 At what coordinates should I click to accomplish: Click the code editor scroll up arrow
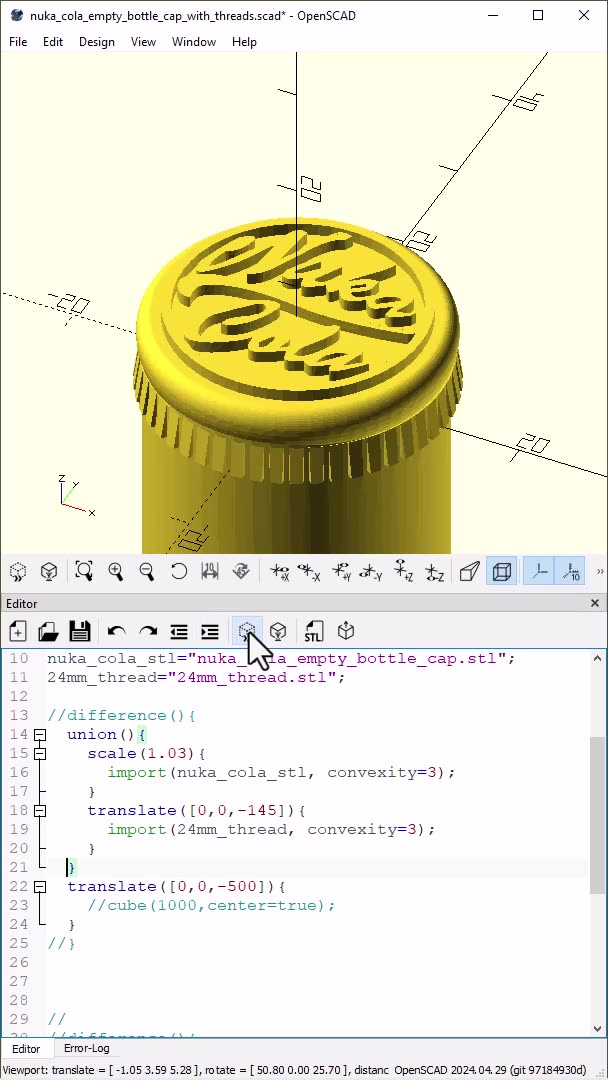pos(598,658)
